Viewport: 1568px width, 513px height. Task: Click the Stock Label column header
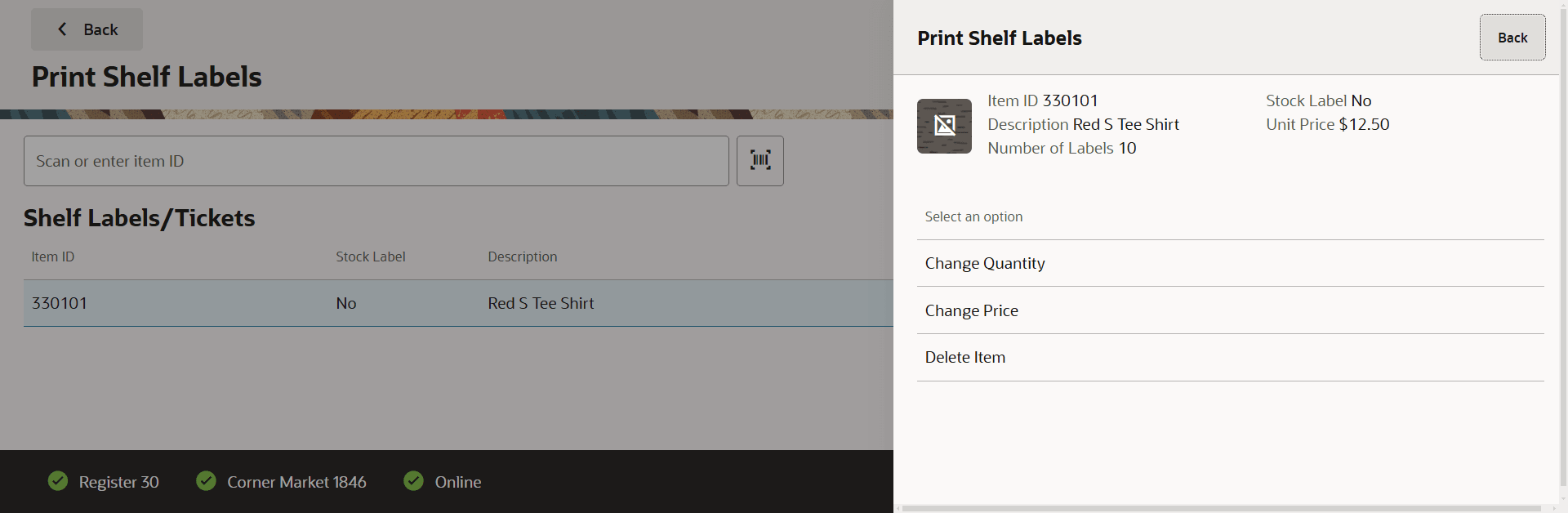coord(371,256)
